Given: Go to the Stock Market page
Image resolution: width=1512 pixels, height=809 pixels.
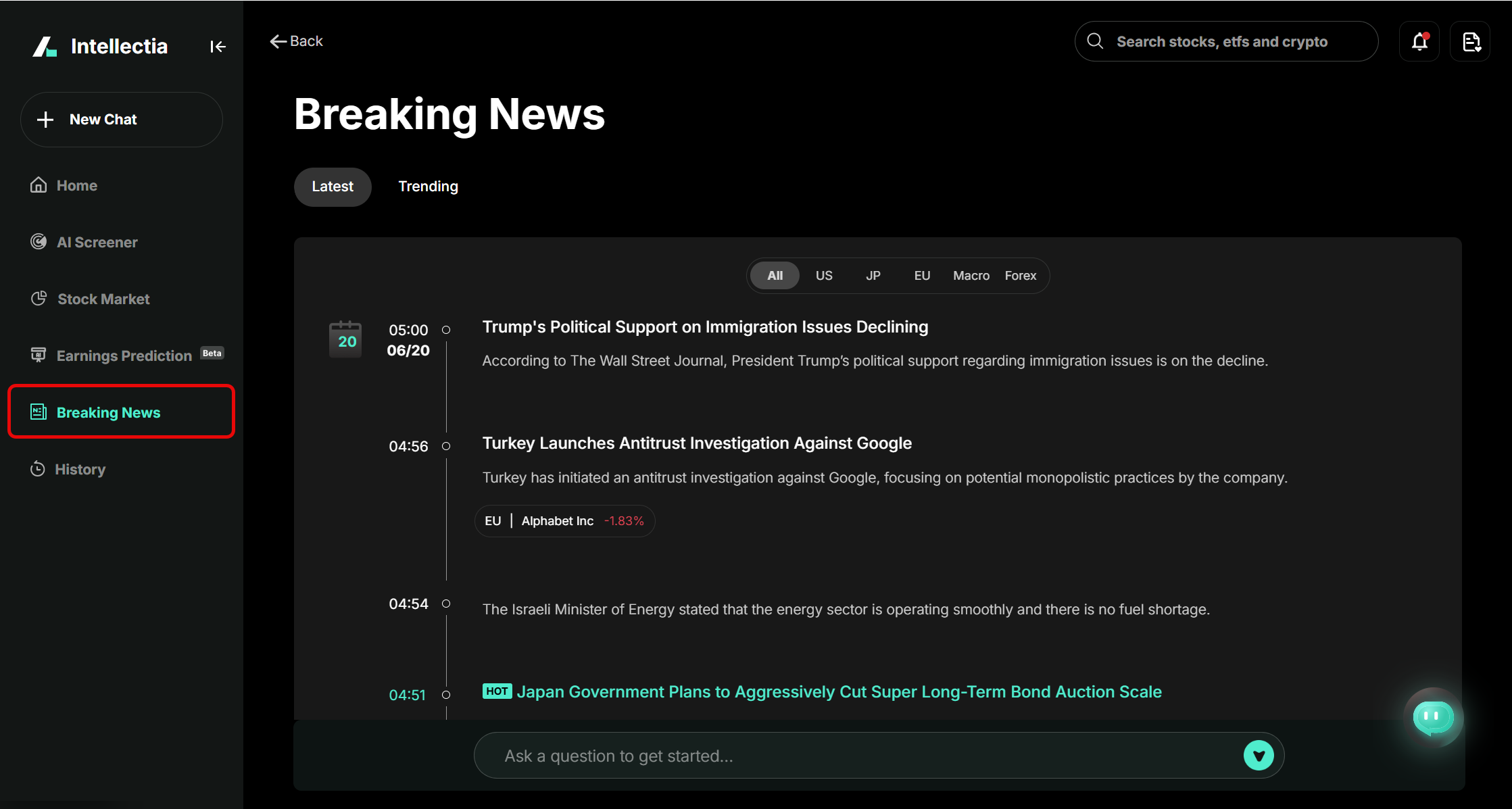Looking at the screenshot, I should pyautogui.click(x=103, y=299).
